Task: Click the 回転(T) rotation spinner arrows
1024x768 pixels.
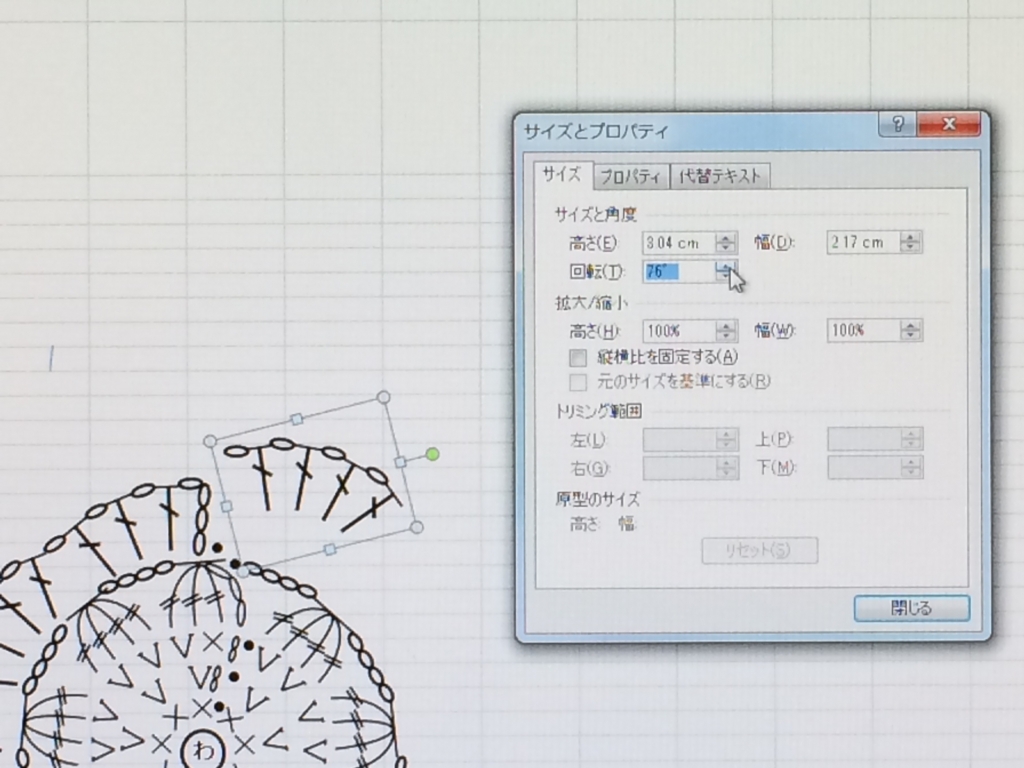Action: [x=724, y=271]
